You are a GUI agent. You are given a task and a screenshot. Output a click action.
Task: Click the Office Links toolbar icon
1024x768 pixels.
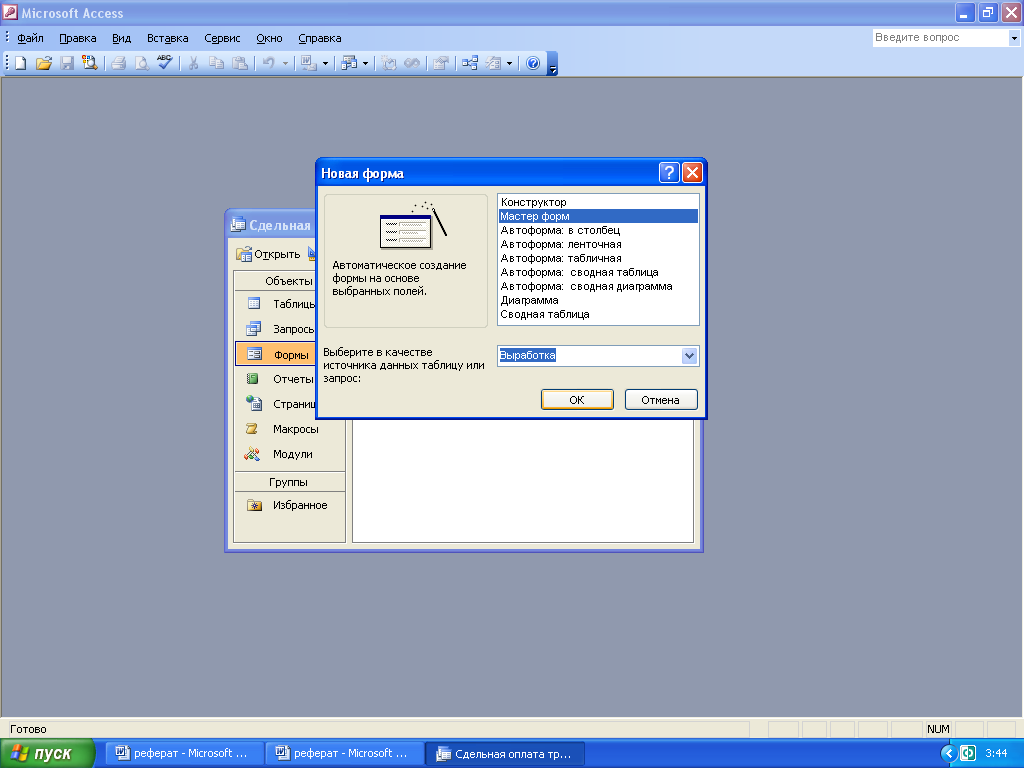pos(308,63)
